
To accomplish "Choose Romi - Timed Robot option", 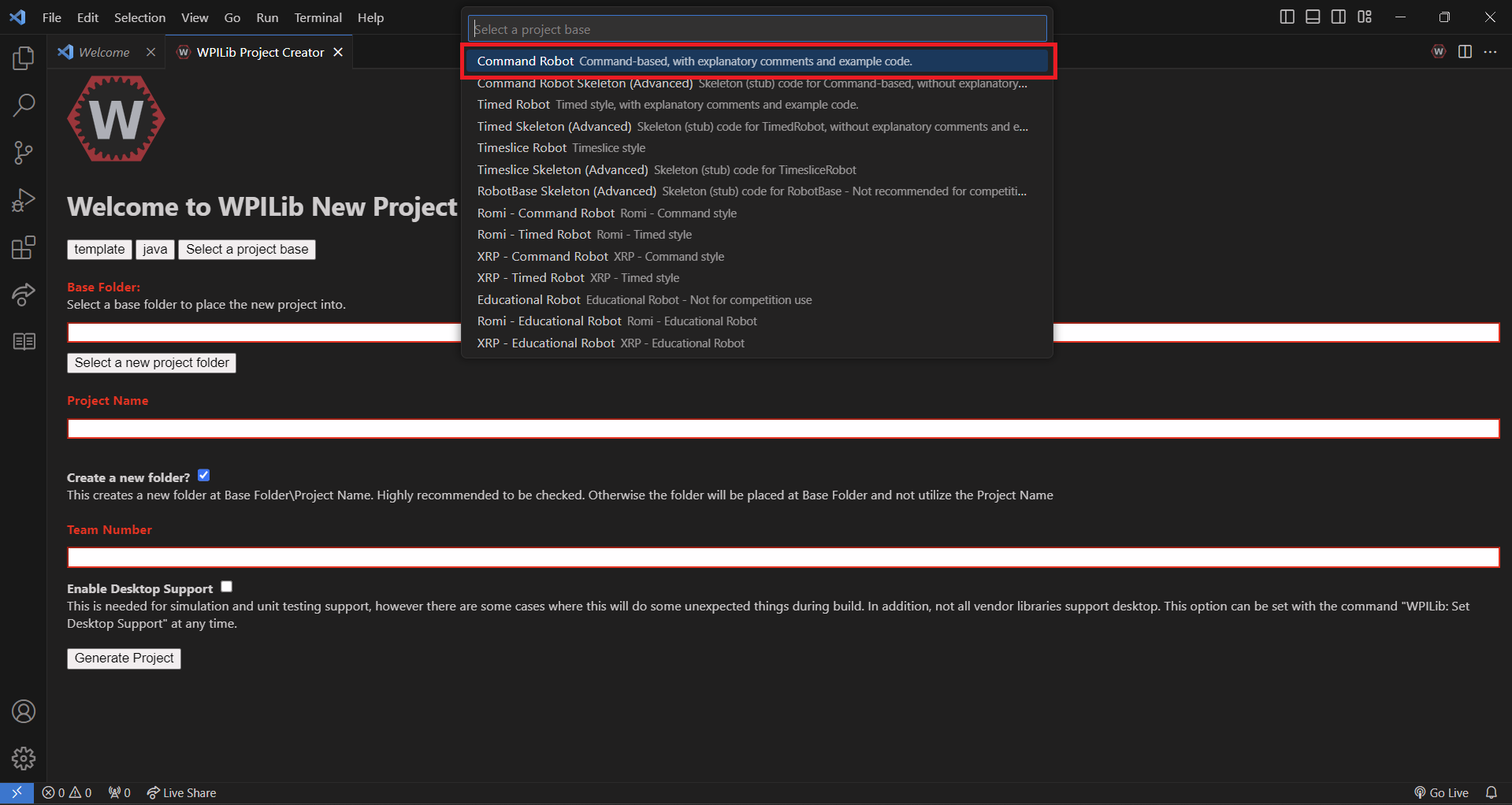I will (757, 235).
